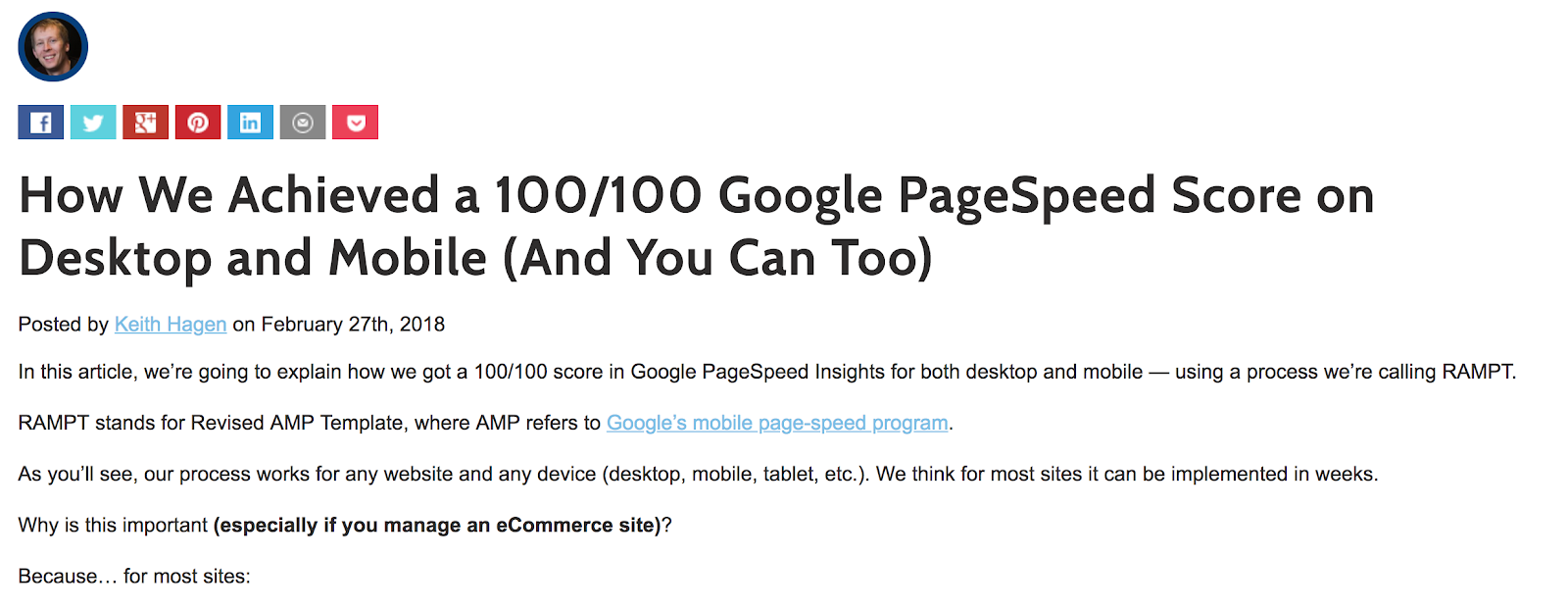1568x610 pixels.
Task: Send the article with the gray email icon
Action: click(303, 123)
